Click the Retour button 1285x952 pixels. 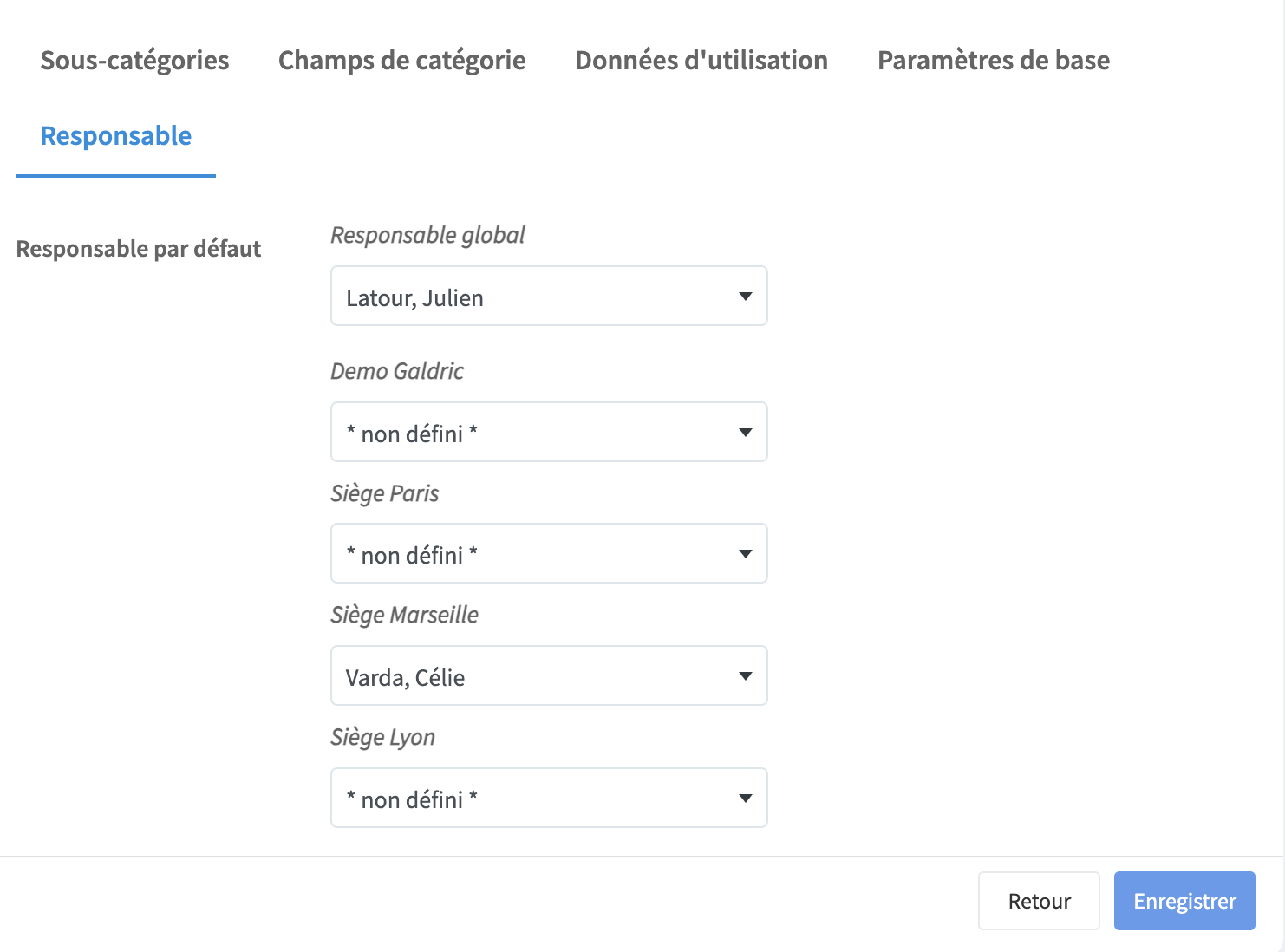1039,902
